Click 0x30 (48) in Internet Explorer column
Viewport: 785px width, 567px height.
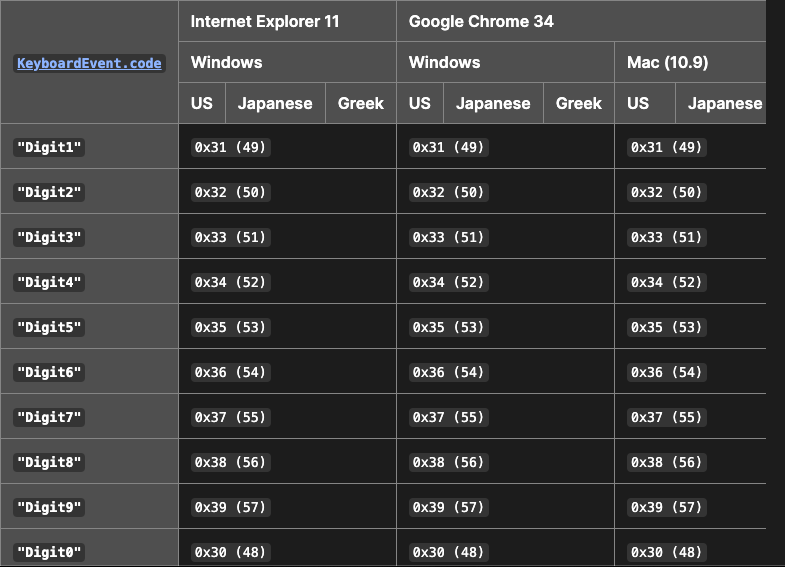click(x=231, y=553)
